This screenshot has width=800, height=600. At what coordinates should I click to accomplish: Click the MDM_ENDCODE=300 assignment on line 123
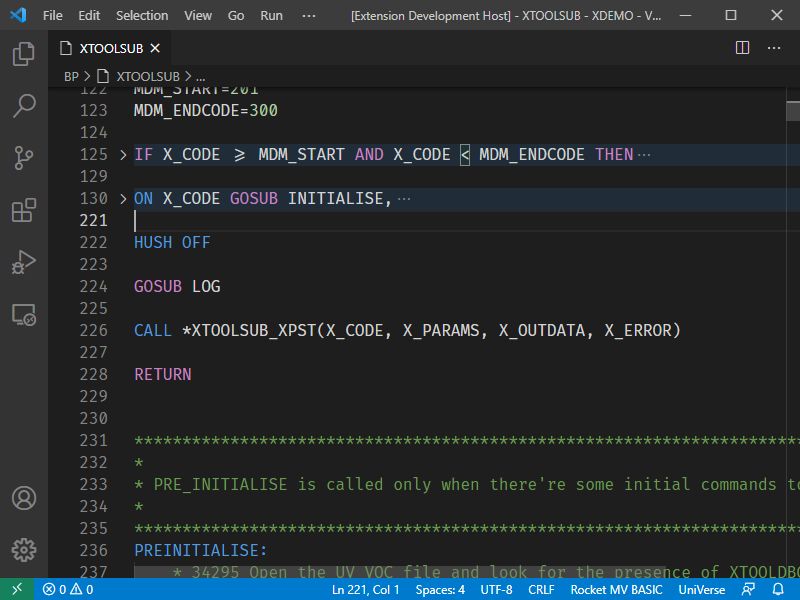pos(206,110)
